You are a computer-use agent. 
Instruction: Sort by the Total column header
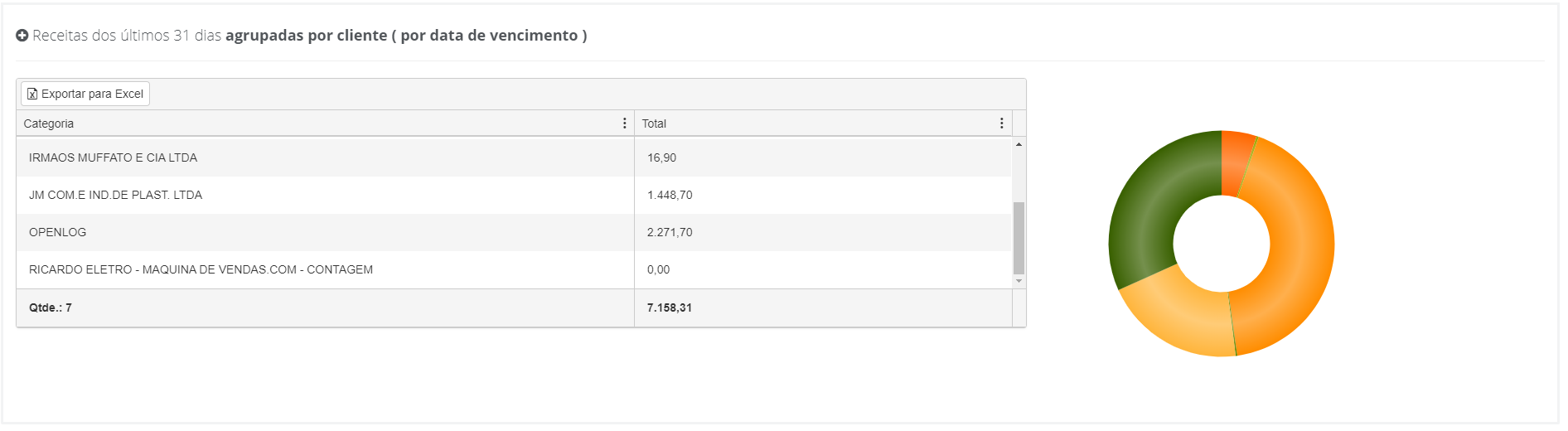pos(654,123)
